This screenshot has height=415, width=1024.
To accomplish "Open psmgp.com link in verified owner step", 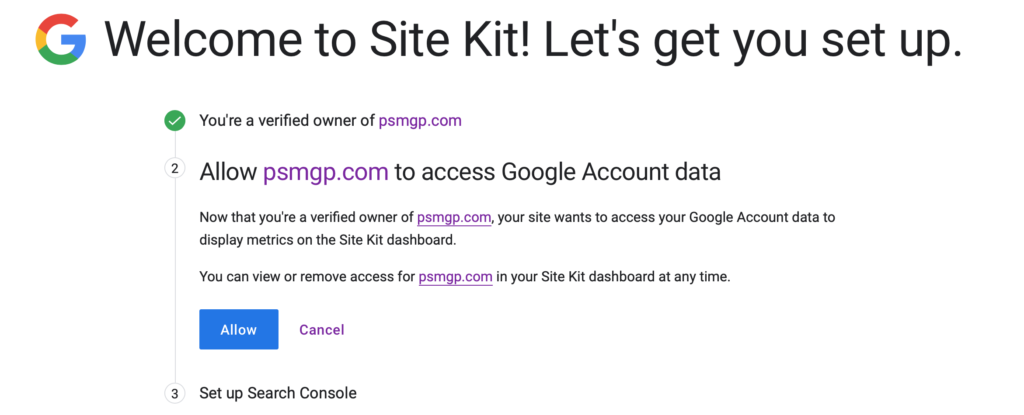I will click(420, 121).
